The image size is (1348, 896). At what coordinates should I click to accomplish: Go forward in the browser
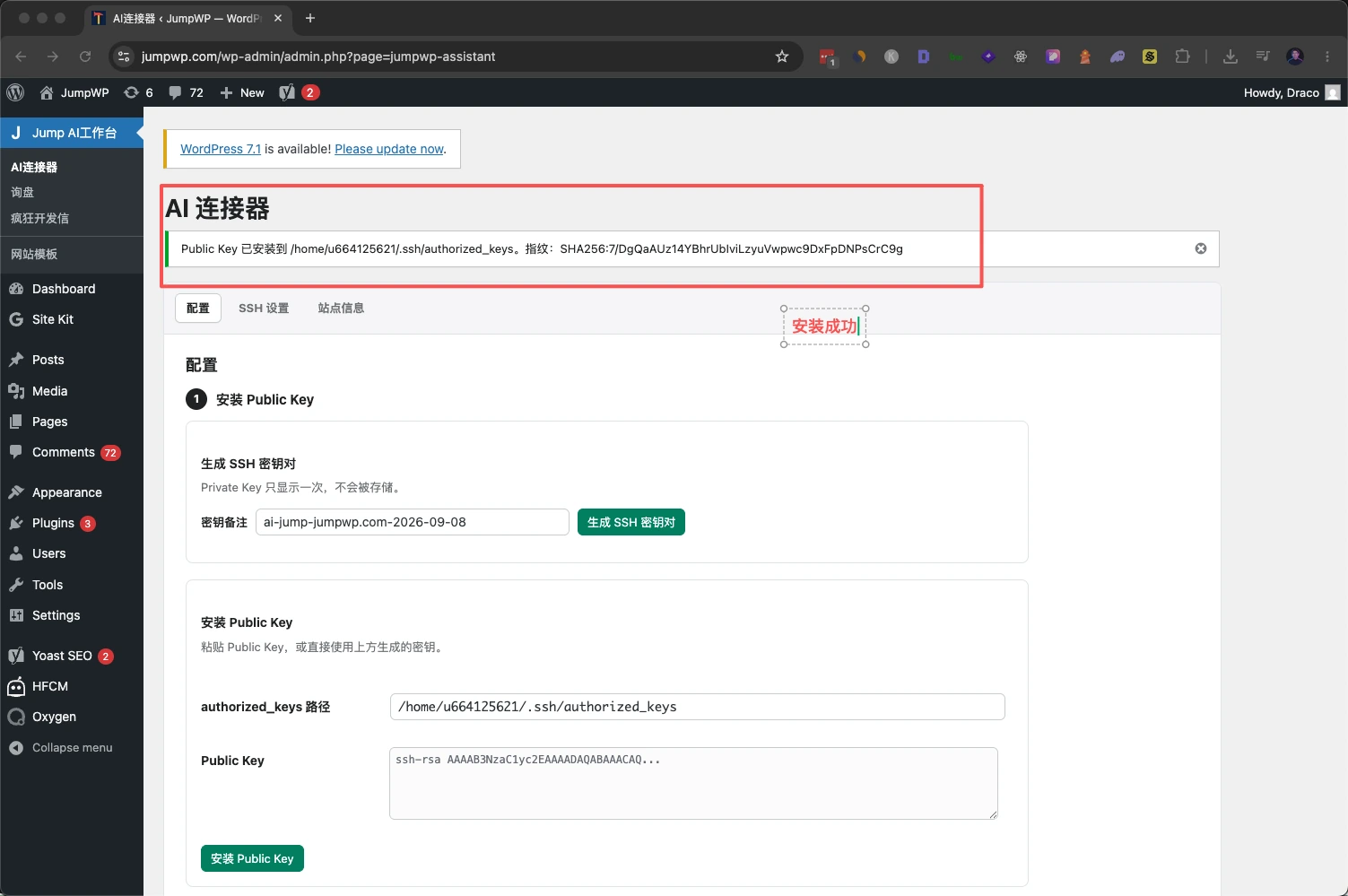point(53,57)
